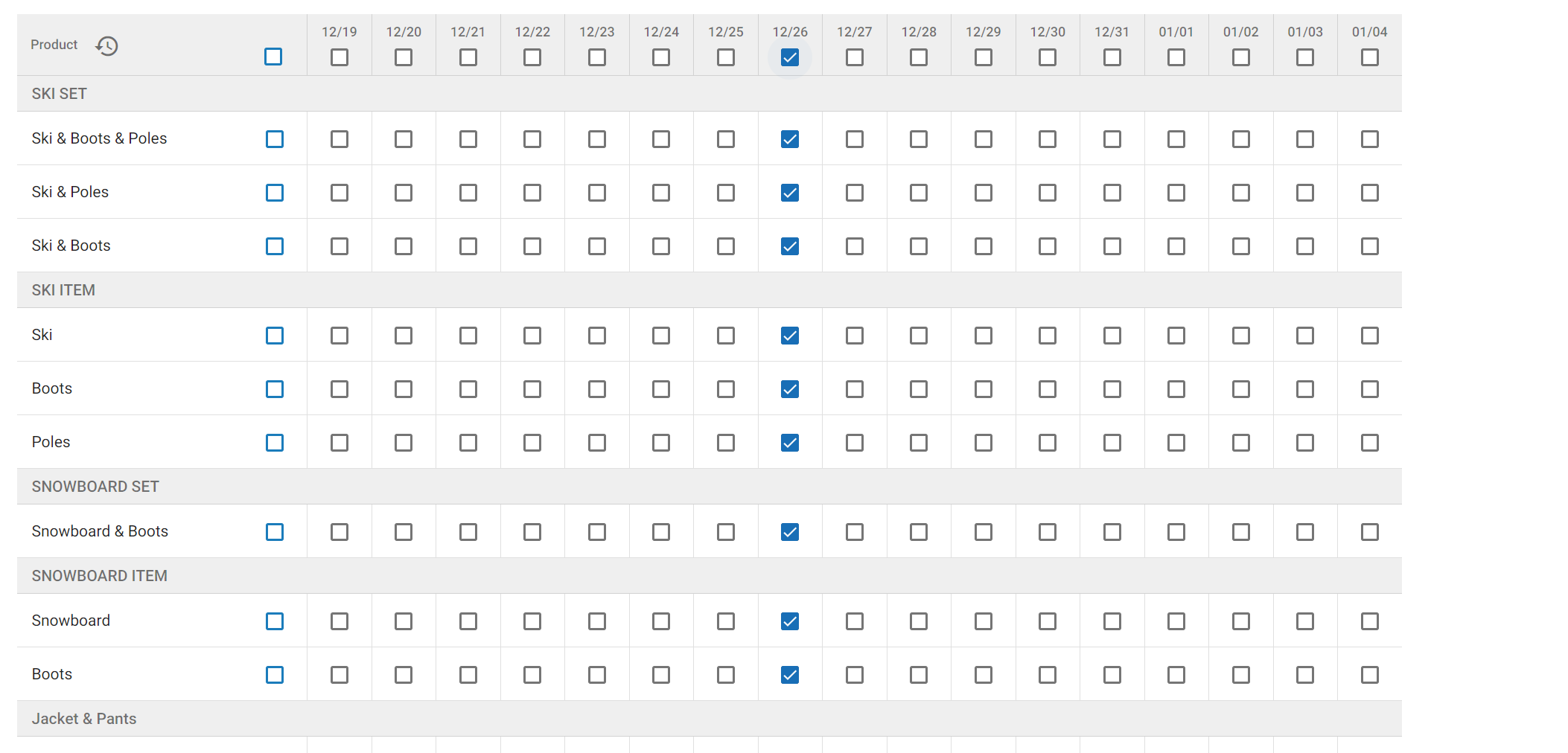
Task: Click the Jacket & Pants section header
Action: [x=84, y=719]
